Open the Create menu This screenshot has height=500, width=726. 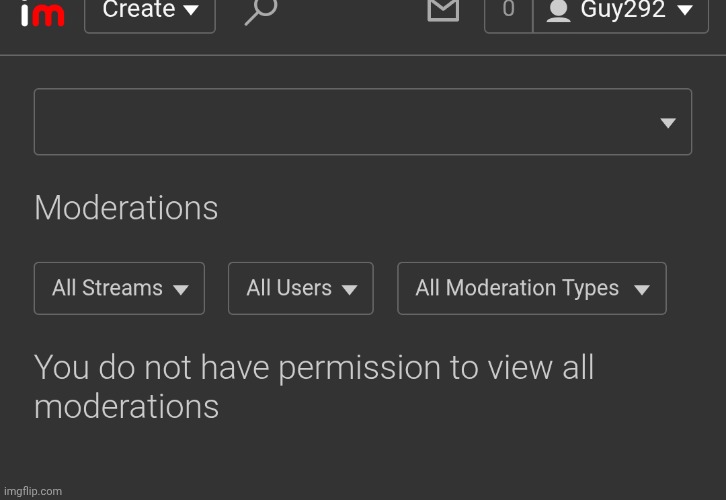pos(149,12)
